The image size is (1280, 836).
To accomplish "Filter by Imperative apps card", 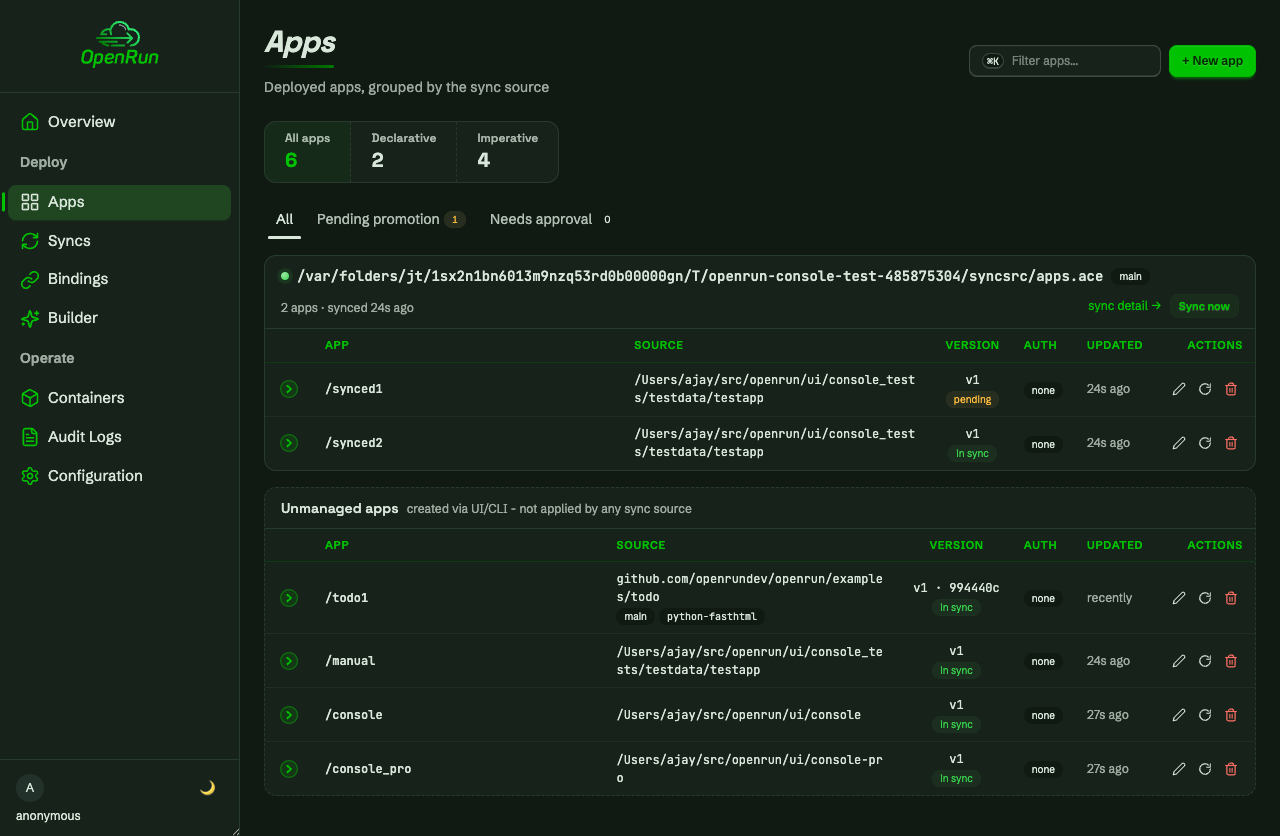I will [x=507, y=152].
